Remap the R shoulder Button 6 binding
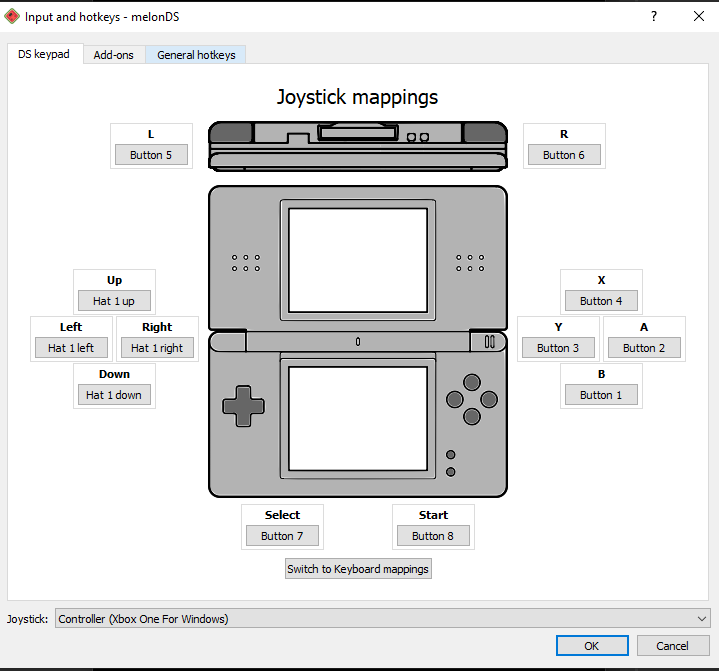This screenshot has width=719, height=671. (x=564, y=155)
